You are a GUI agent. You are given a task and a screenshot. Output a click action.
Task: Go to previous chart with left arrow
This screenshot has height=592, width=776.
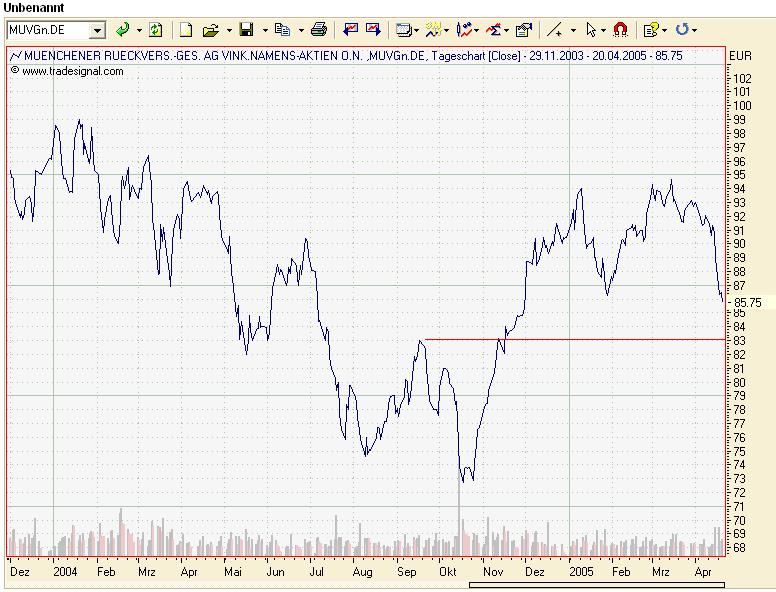point(350,30)
